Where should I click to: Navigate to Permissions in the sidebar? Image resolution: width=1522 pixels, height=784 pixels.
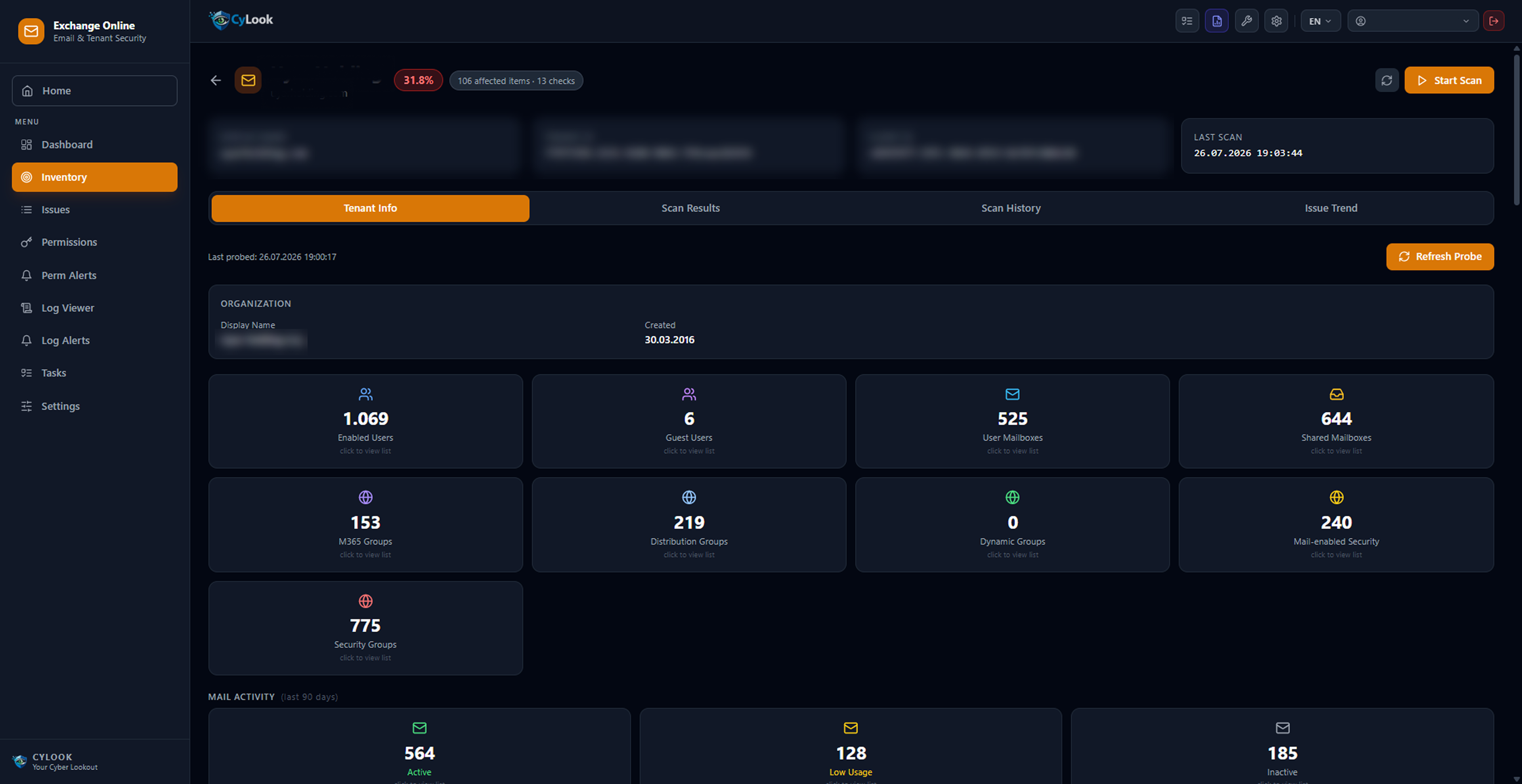95,242
